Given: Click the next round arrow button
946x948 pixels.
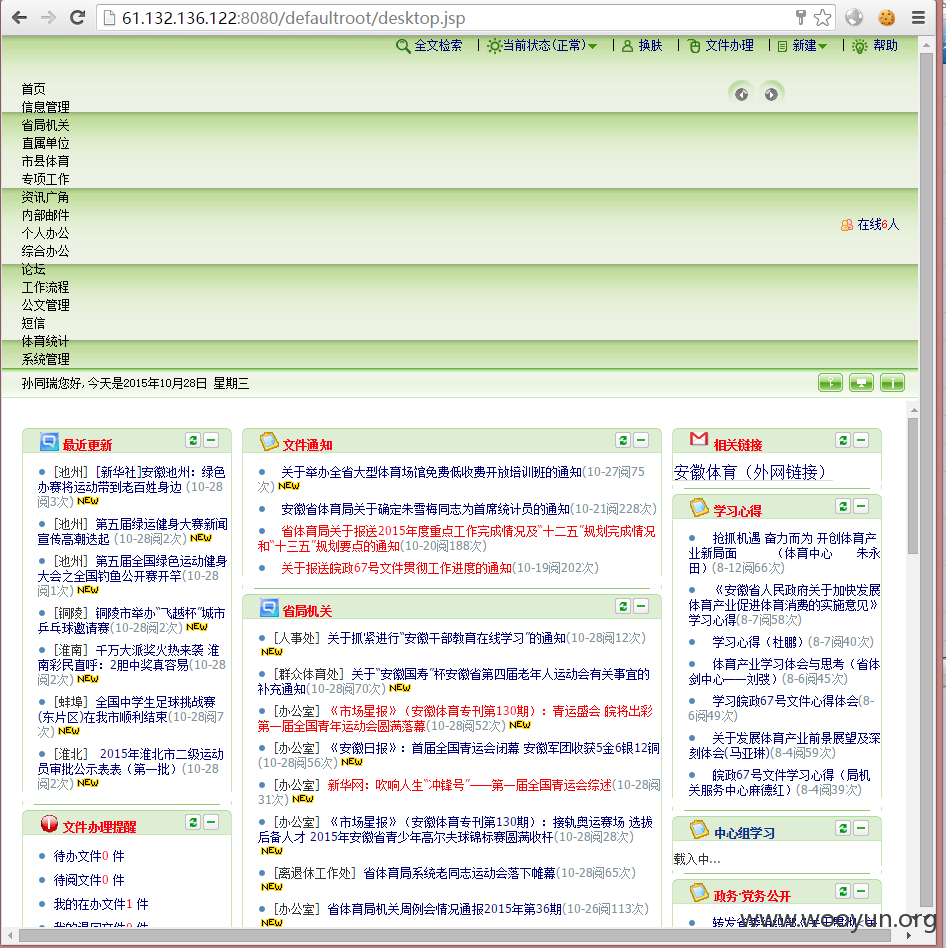Looking at the screenshot, I should [771, 94].
